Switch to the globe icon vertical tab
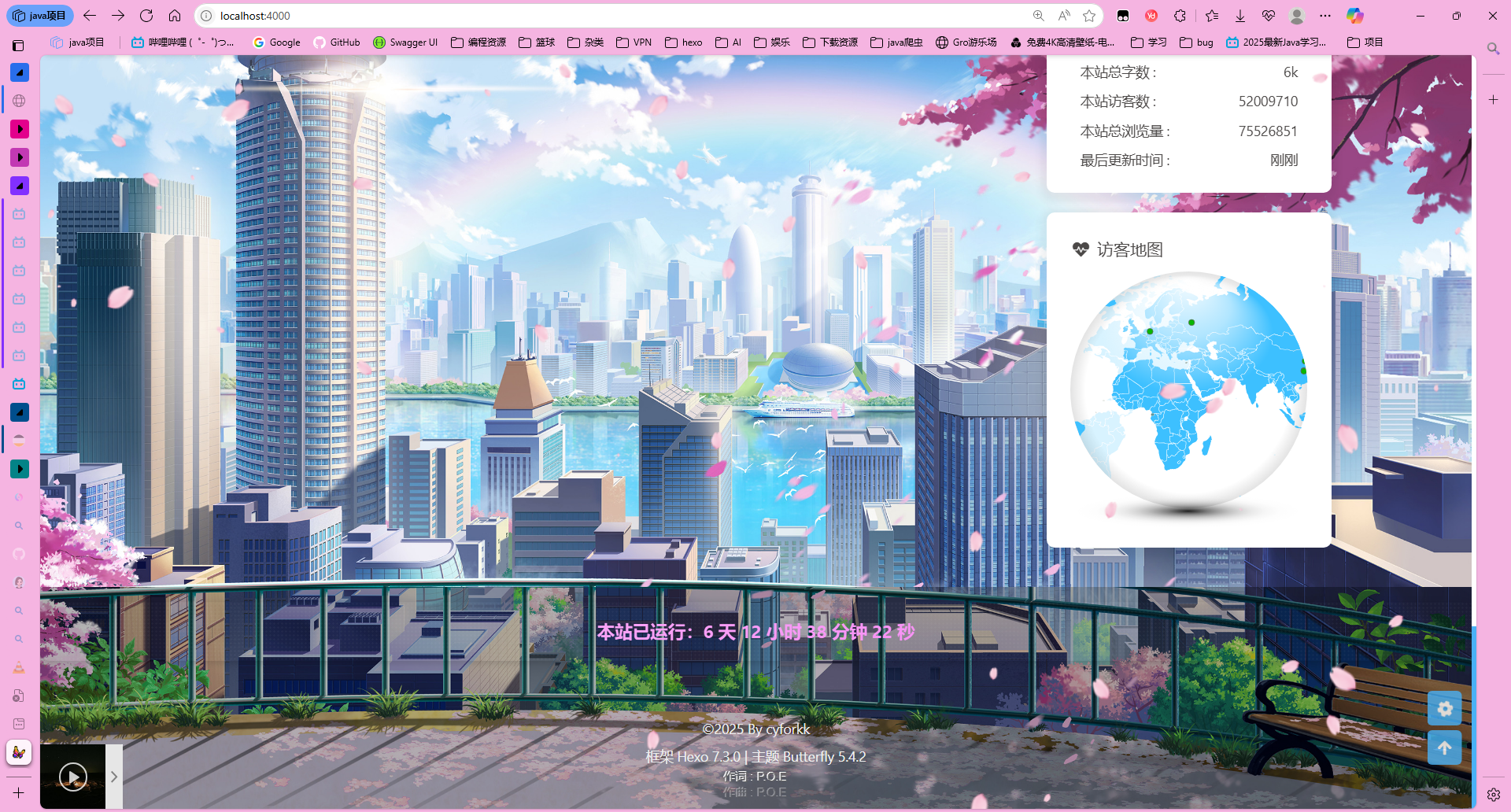This screenshot has width=1511, height=812. pyautogui.click(x=19, y=101)
